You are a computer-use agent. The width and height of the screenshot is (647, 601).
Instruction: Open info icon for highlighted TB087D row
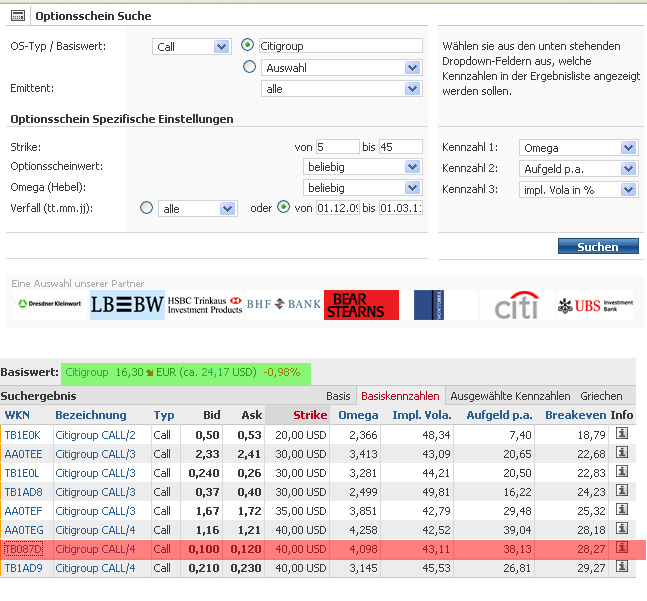point(621,549)
